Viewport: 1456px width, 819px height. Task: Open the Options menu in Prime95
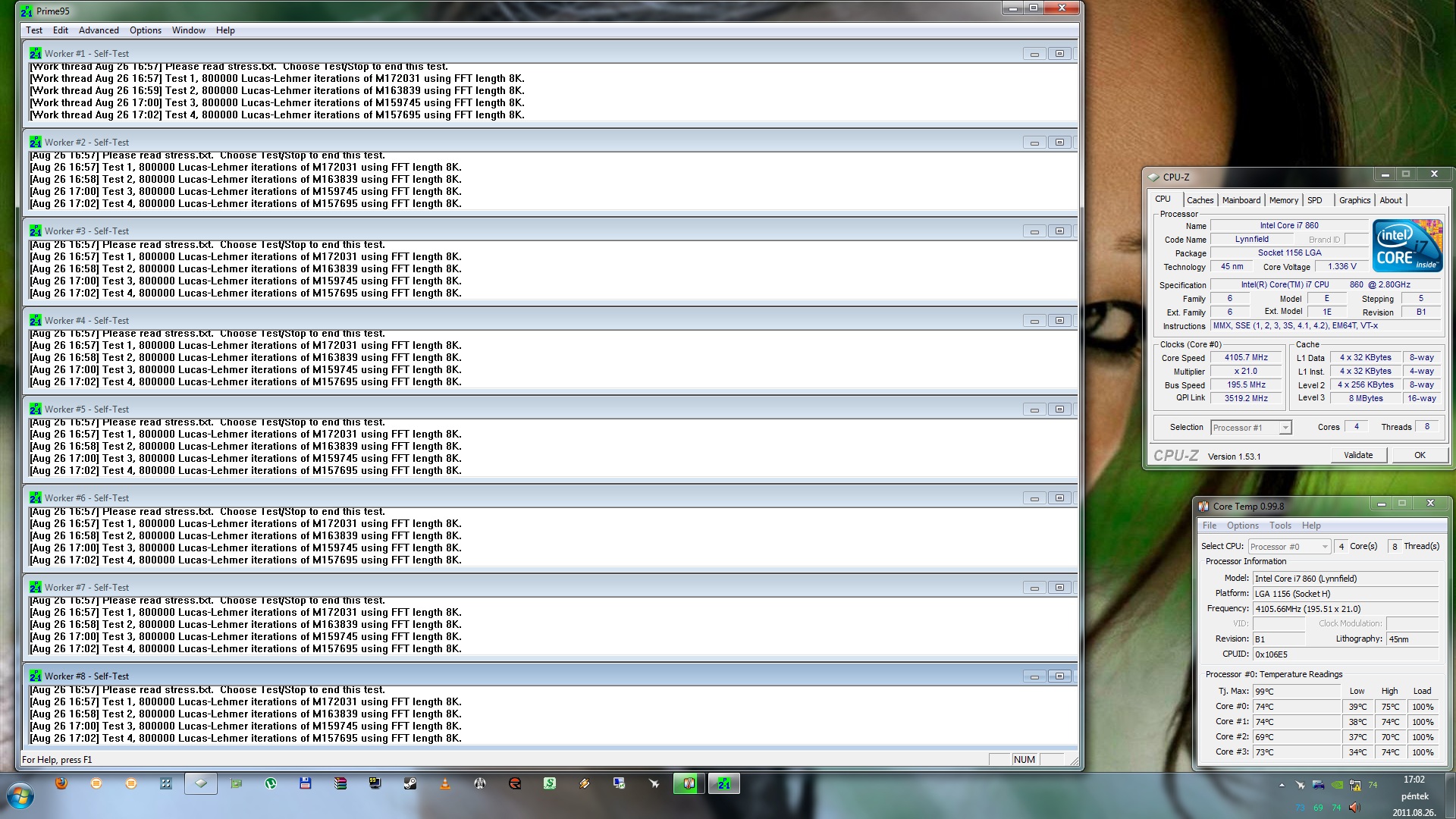(x=145, y=30)
